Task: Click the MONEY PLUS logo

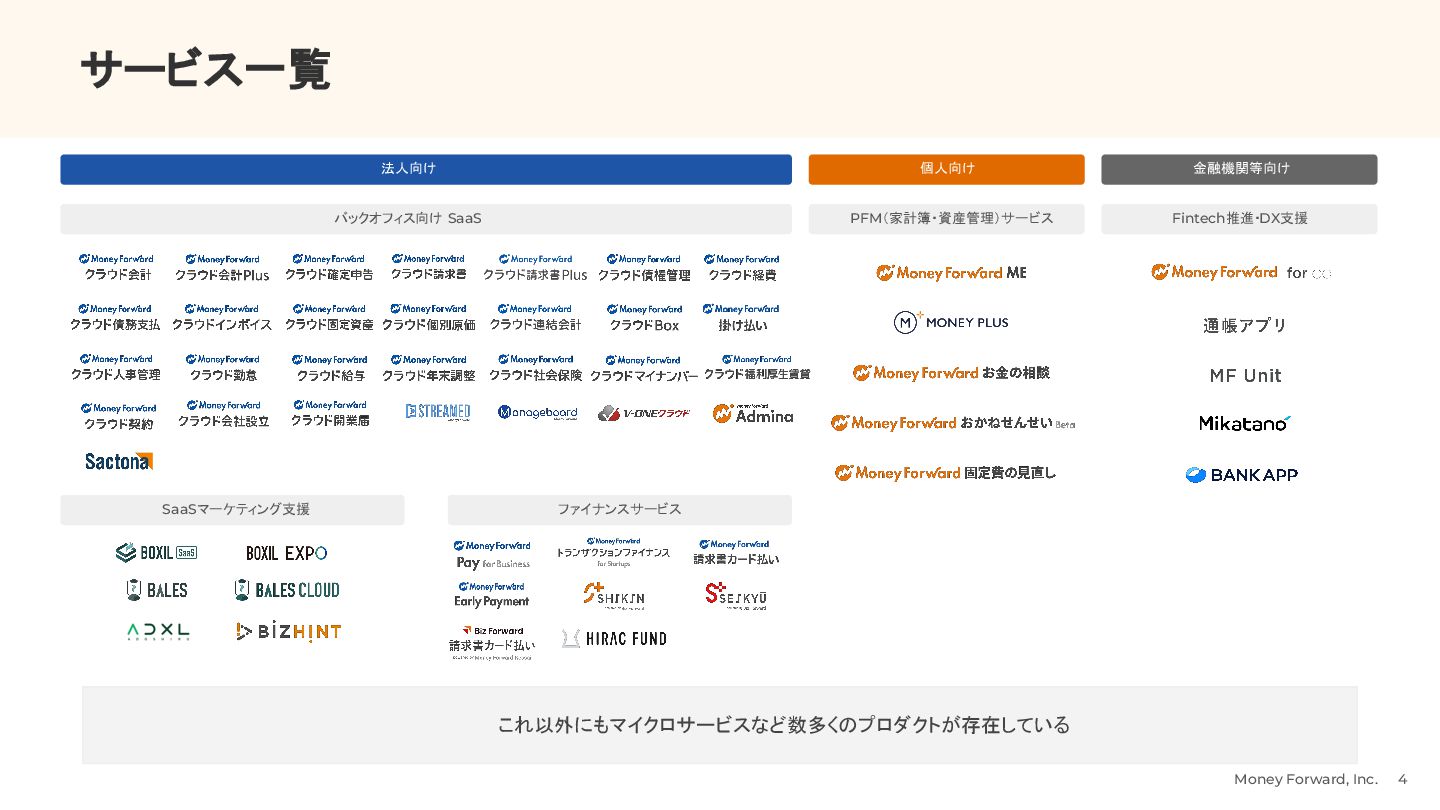Action: pos(951,322)
